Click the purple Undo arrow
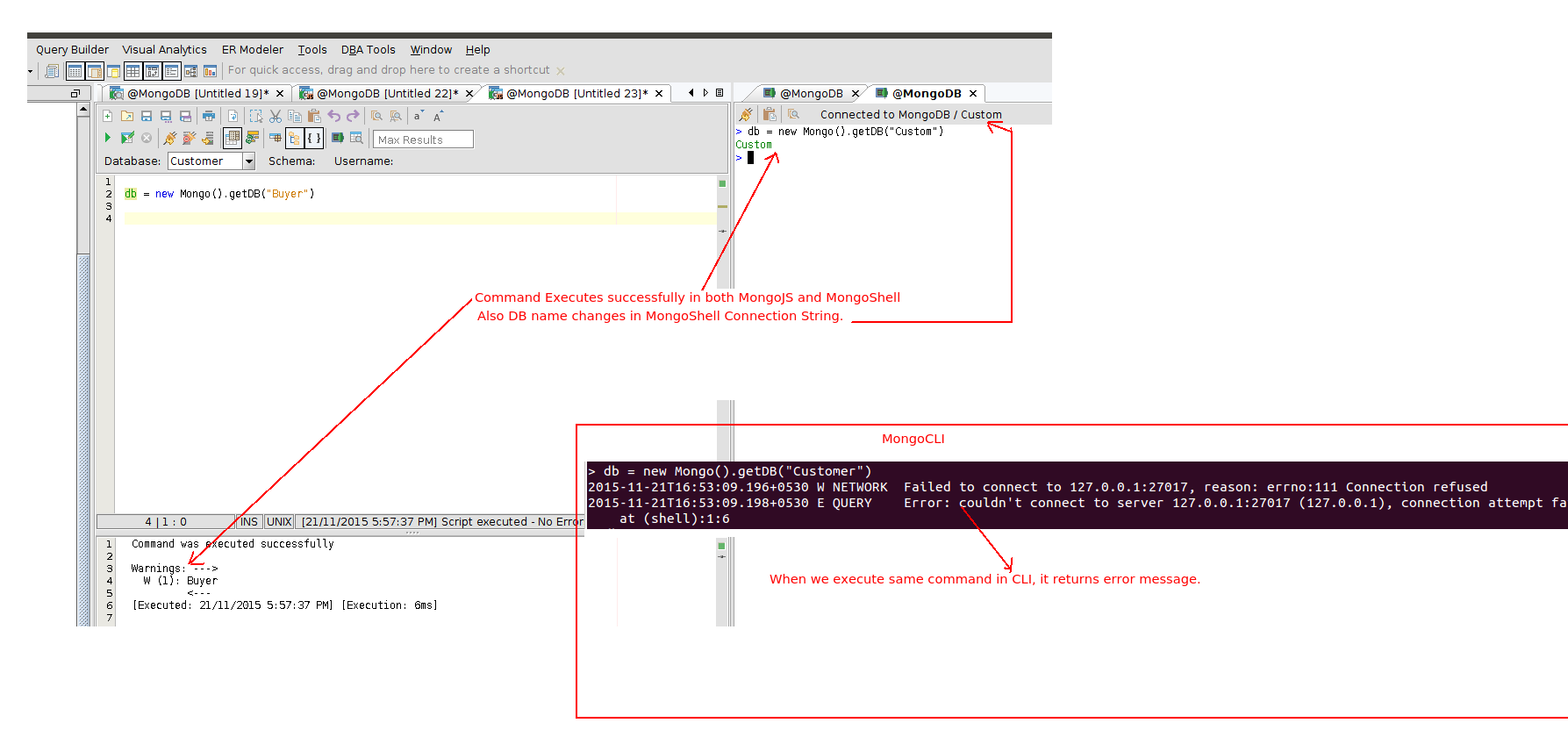 pyautogui.click(x=334, y=116)
